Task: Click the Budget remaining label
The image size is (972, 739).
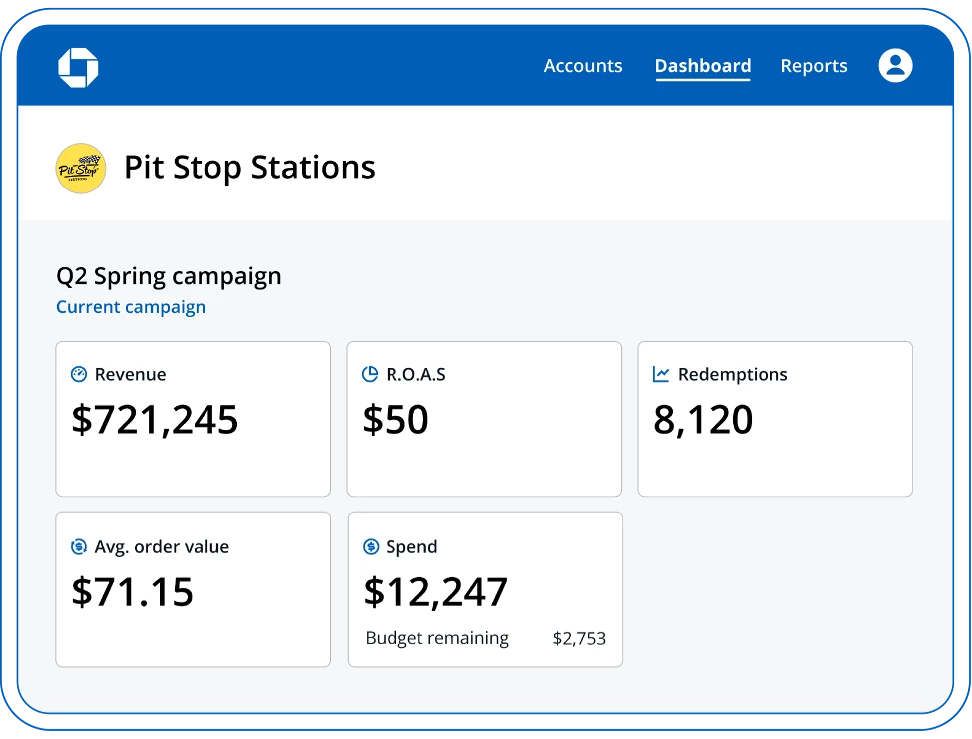Action: pos(437,638)
